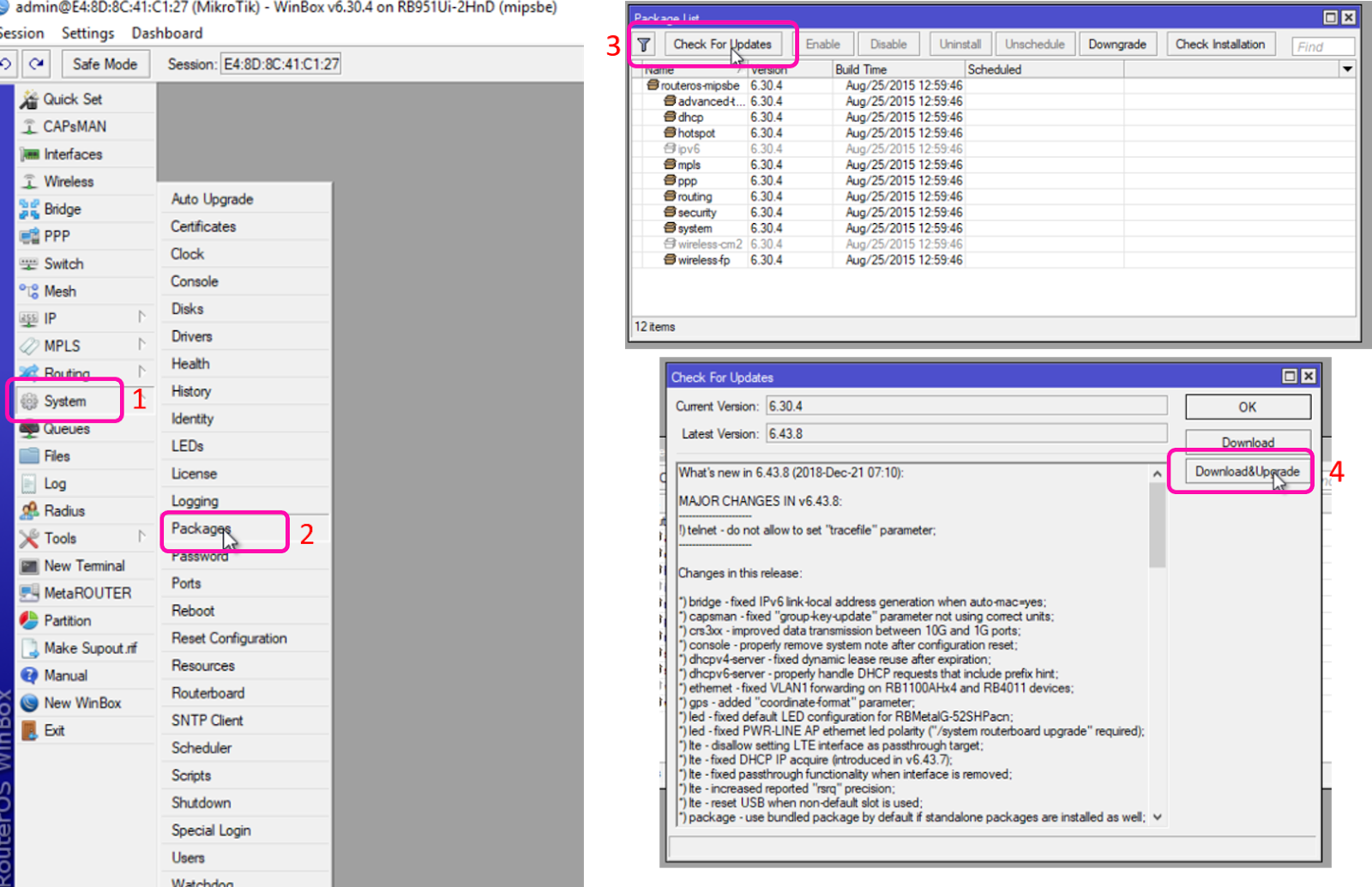
Task: Click the Uninstall button in Package List
Action: [x=960, y=45]
